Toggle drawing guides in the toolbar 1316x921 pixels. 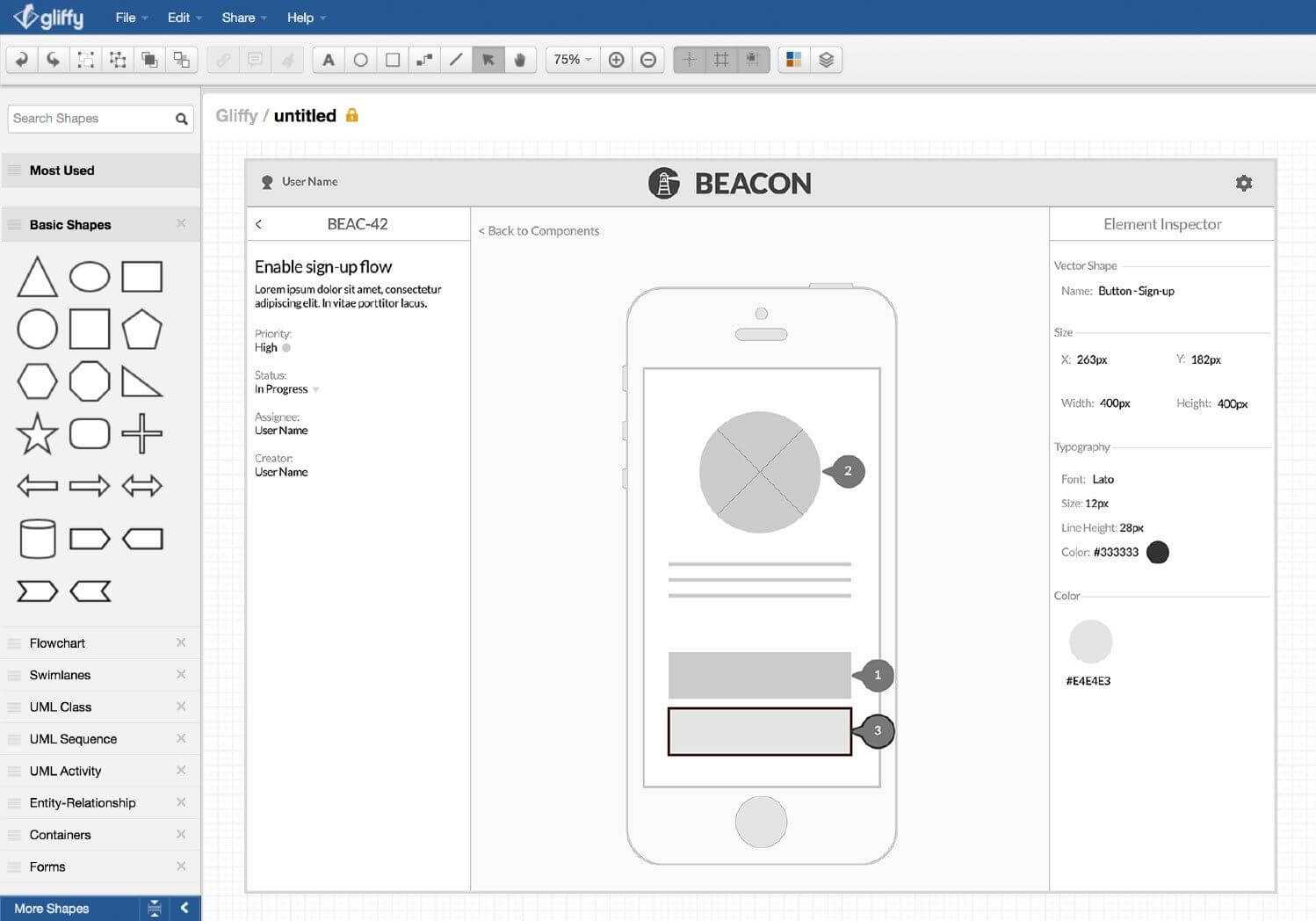click(690, 59)
